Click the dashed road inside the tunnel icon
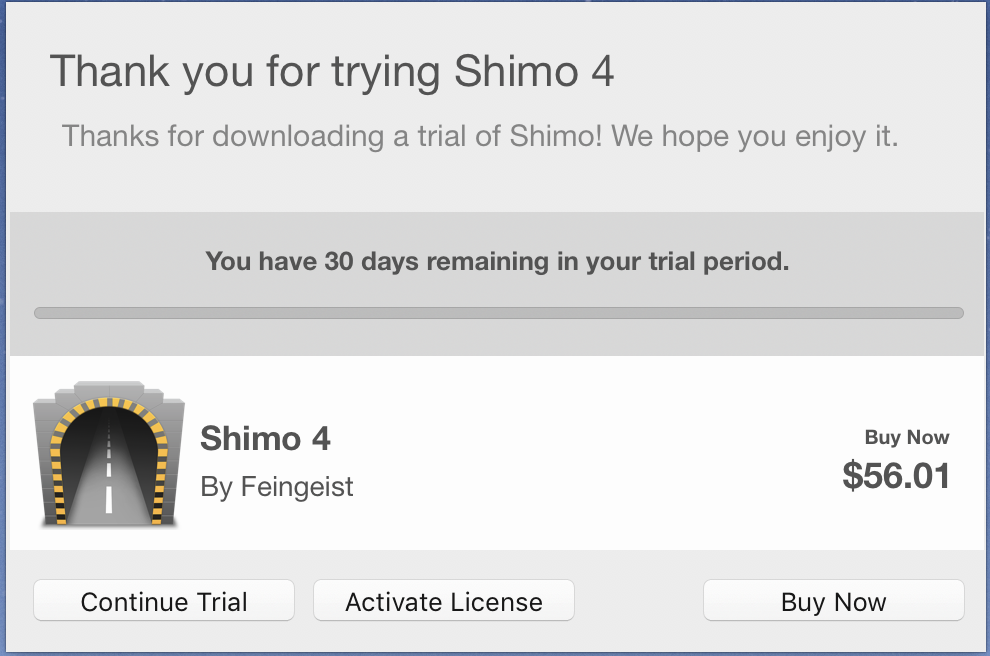Viewport: 990px width, 656px height. [109, 480]
